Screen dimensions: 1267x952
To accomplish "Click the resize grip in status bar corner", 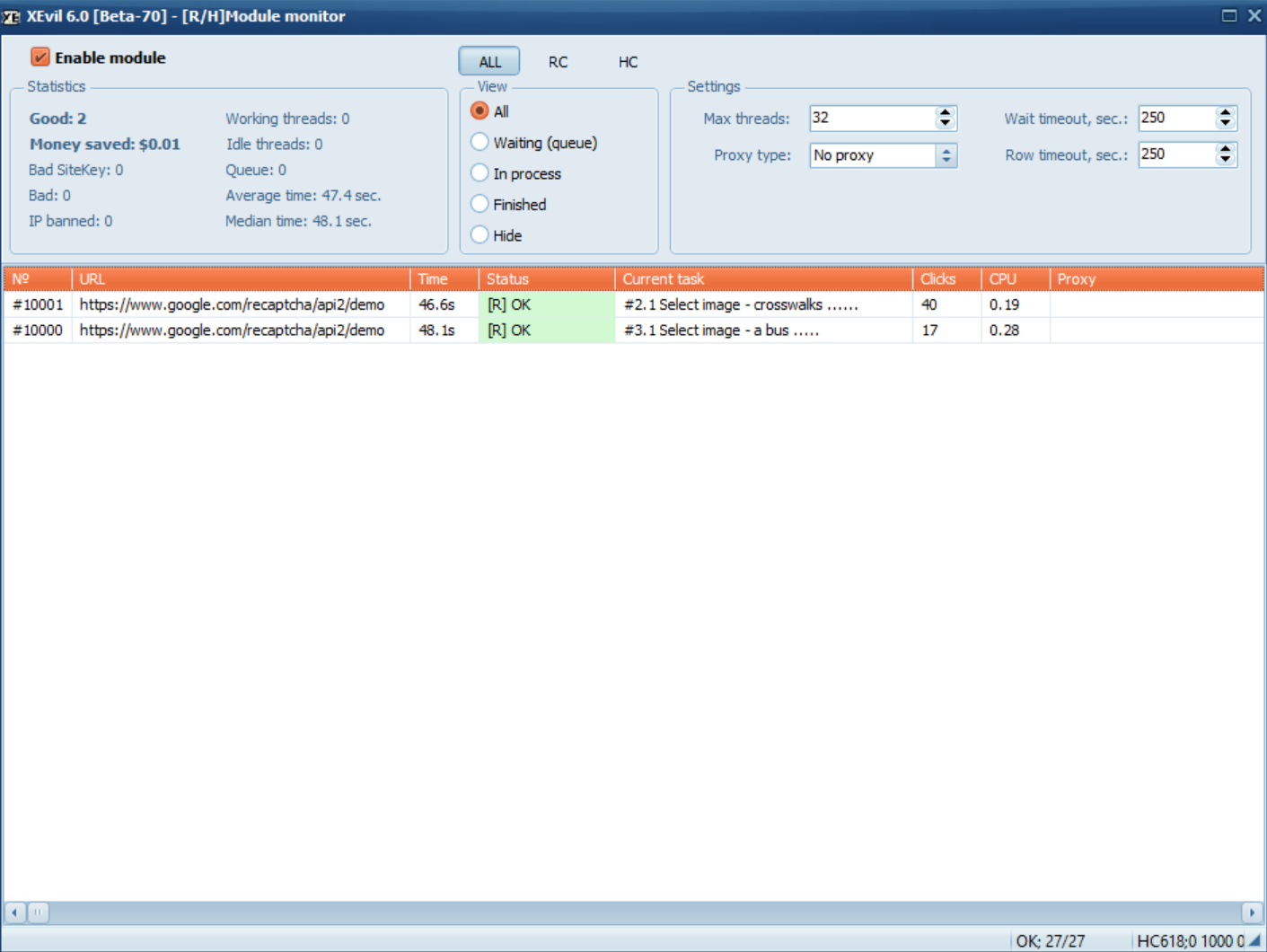I will (1254, 941).
